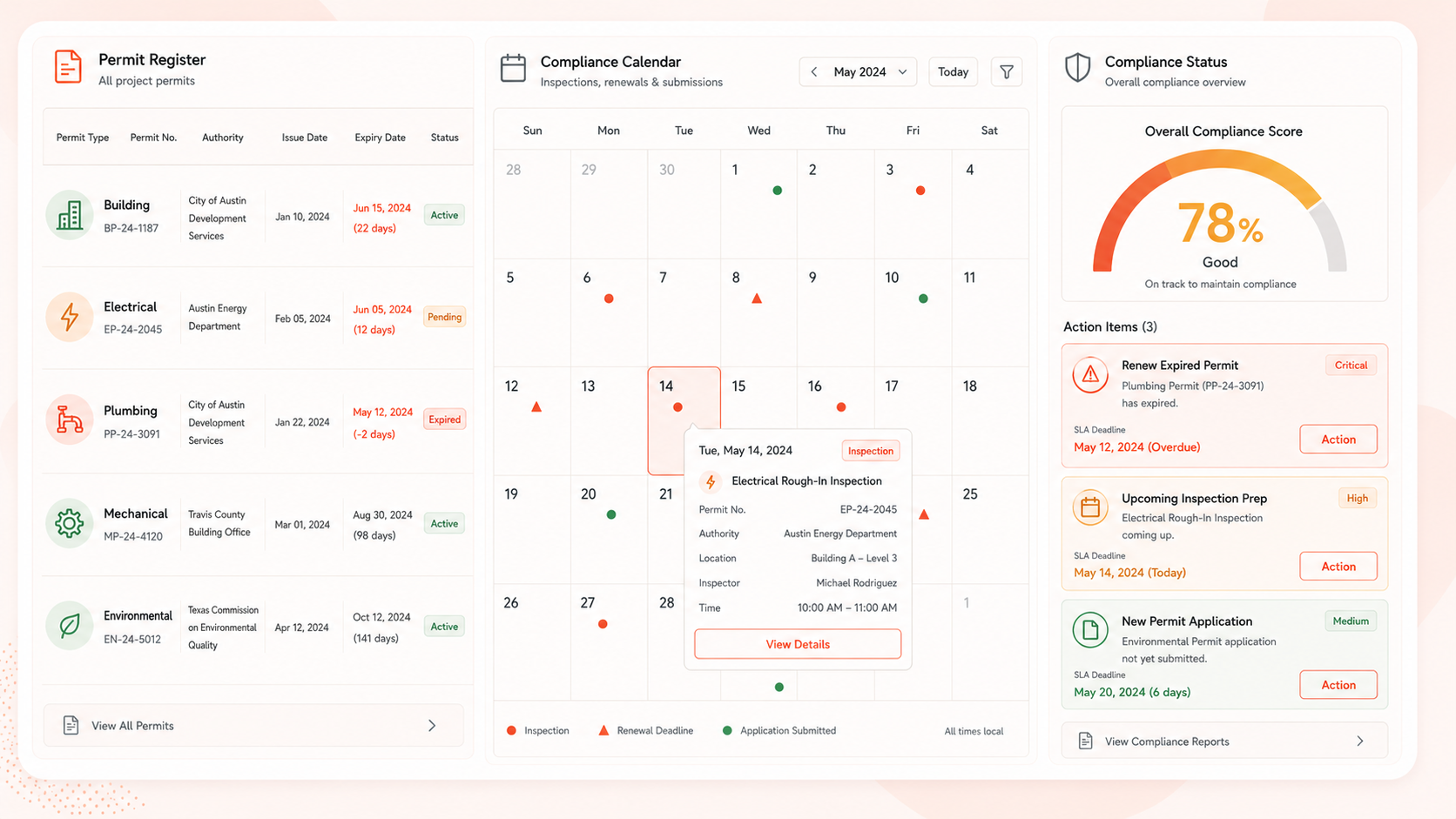Click the Renewal Deadline legend item

(x=645, y=730)
